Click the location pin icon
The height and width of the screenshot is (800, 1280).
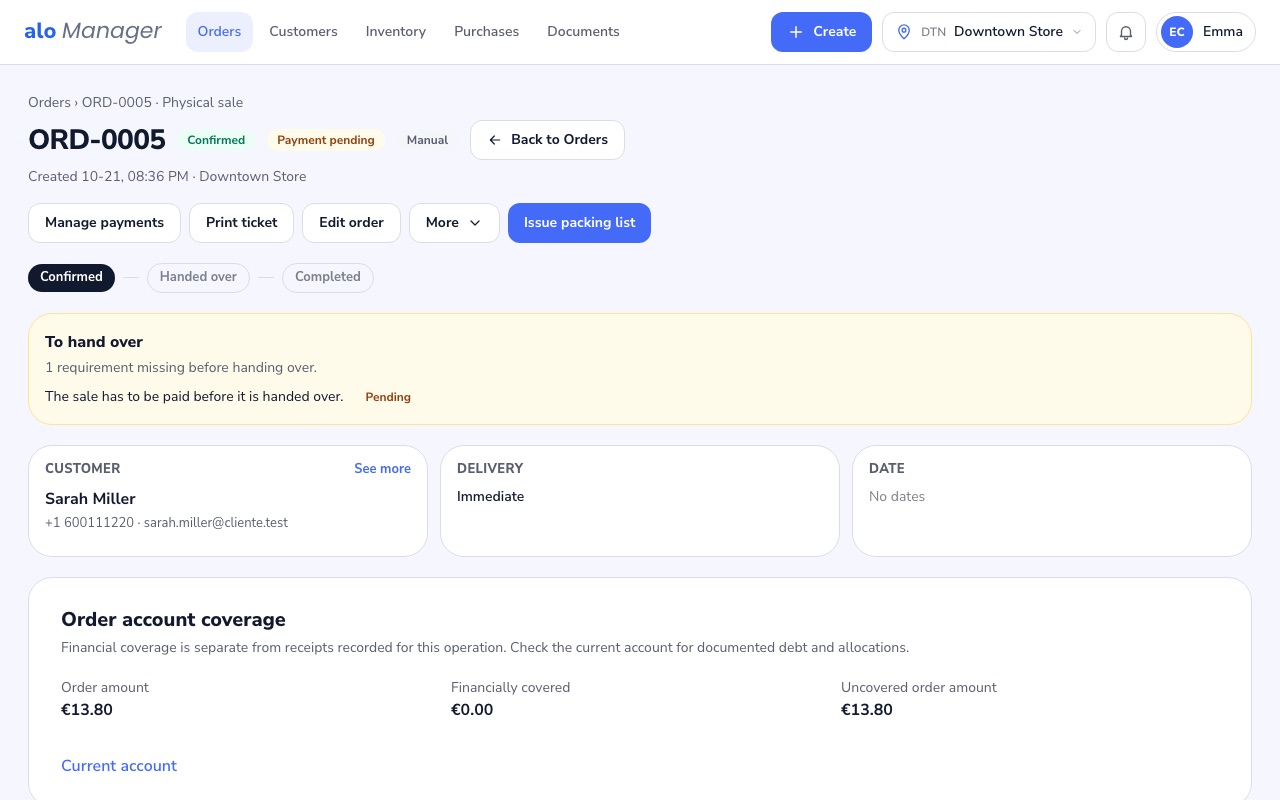pos(904,32)
